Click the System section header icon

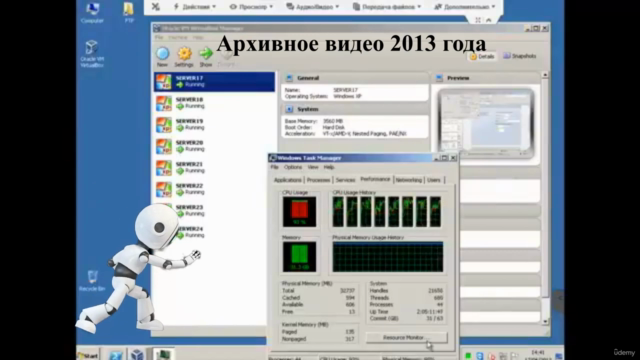(289, 109)
